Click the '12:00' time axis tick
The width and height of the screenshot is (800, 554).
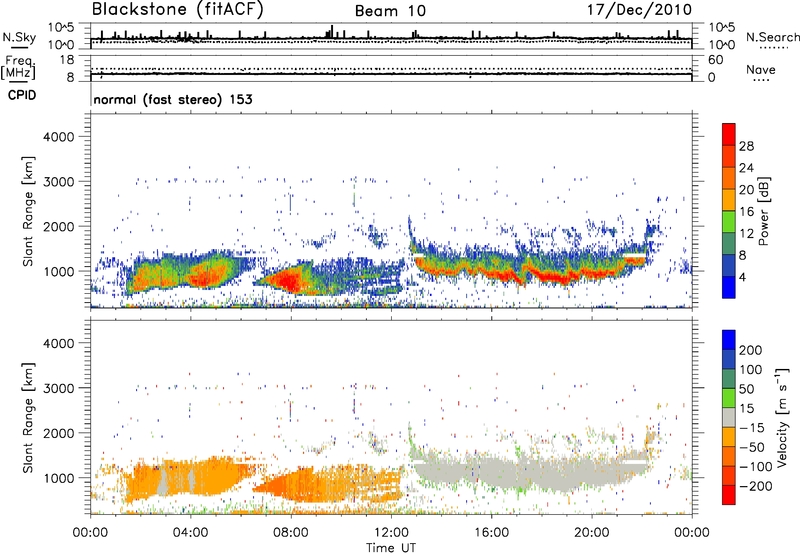(x=391, y=533)
